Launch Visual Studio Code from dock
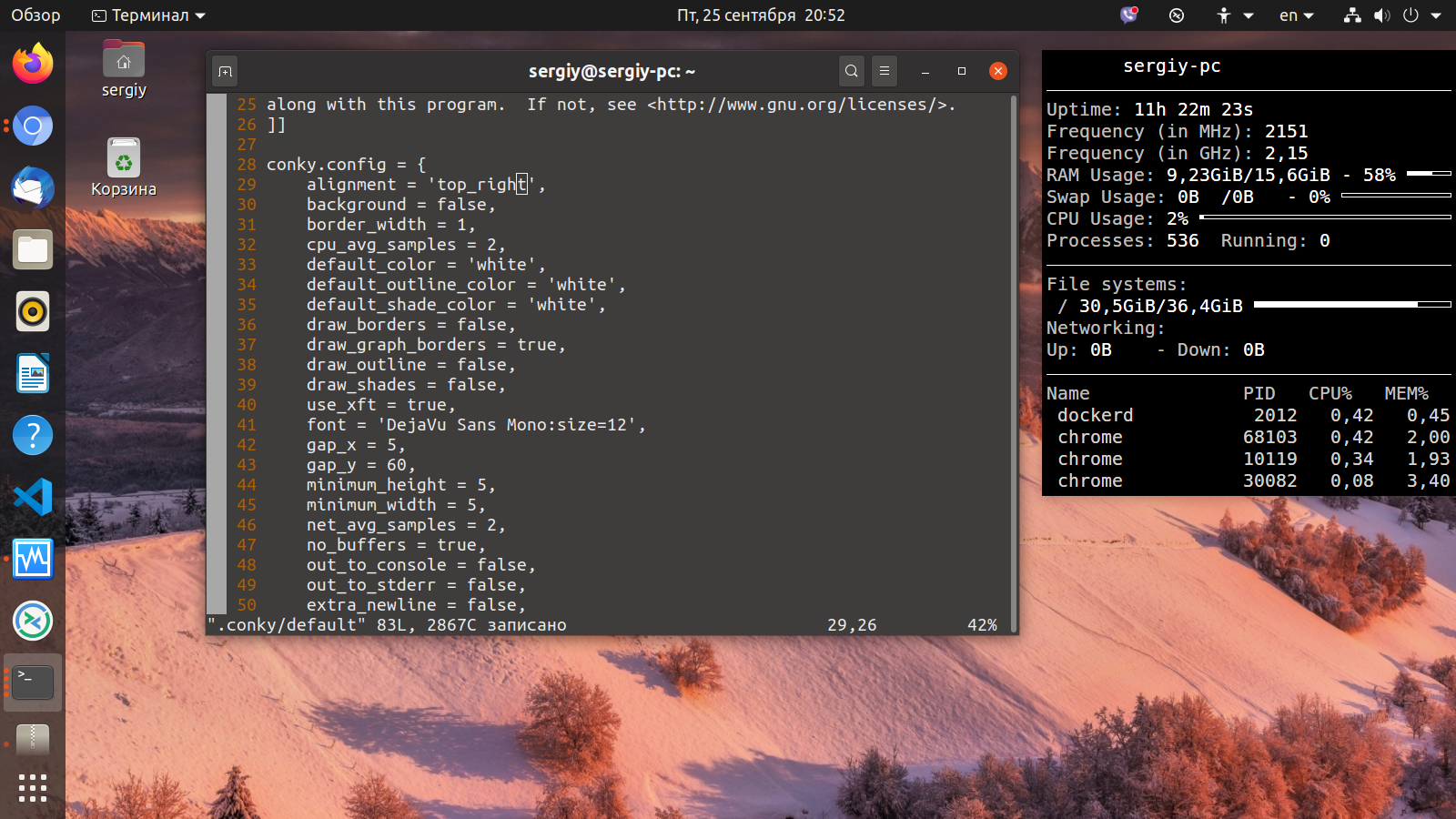Image resolution: width=1456 pixels, height=819 pixels. [33, 497]
